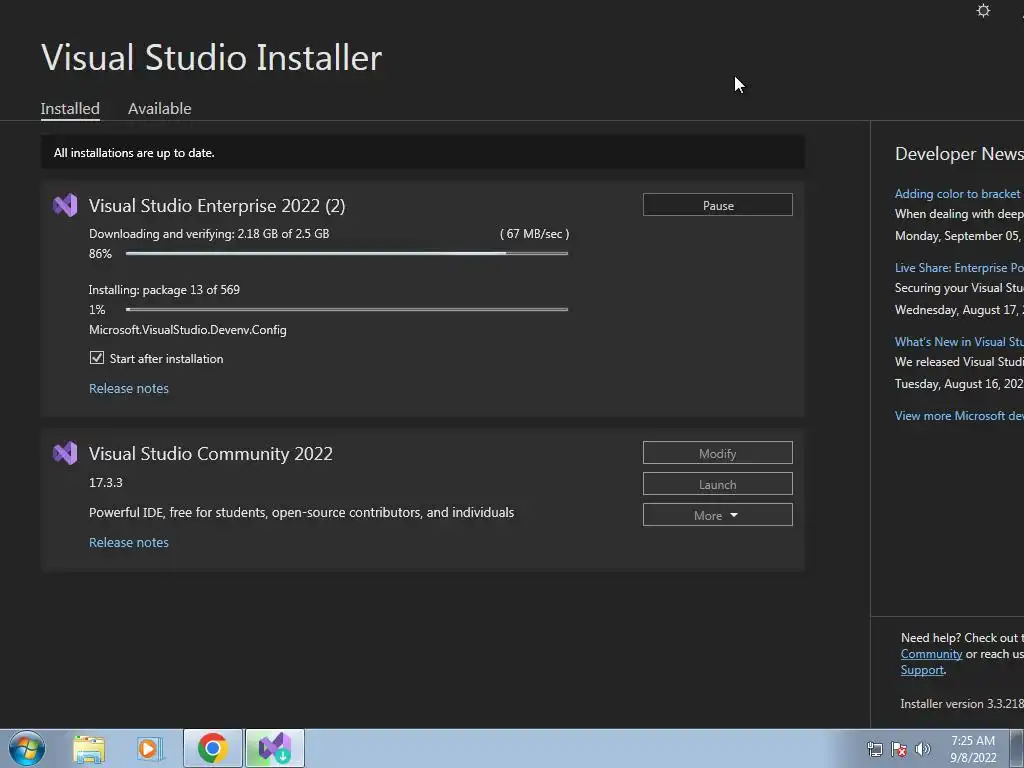
Task: Click the Tuesday, August 16 news date
Action: point(959,384)
